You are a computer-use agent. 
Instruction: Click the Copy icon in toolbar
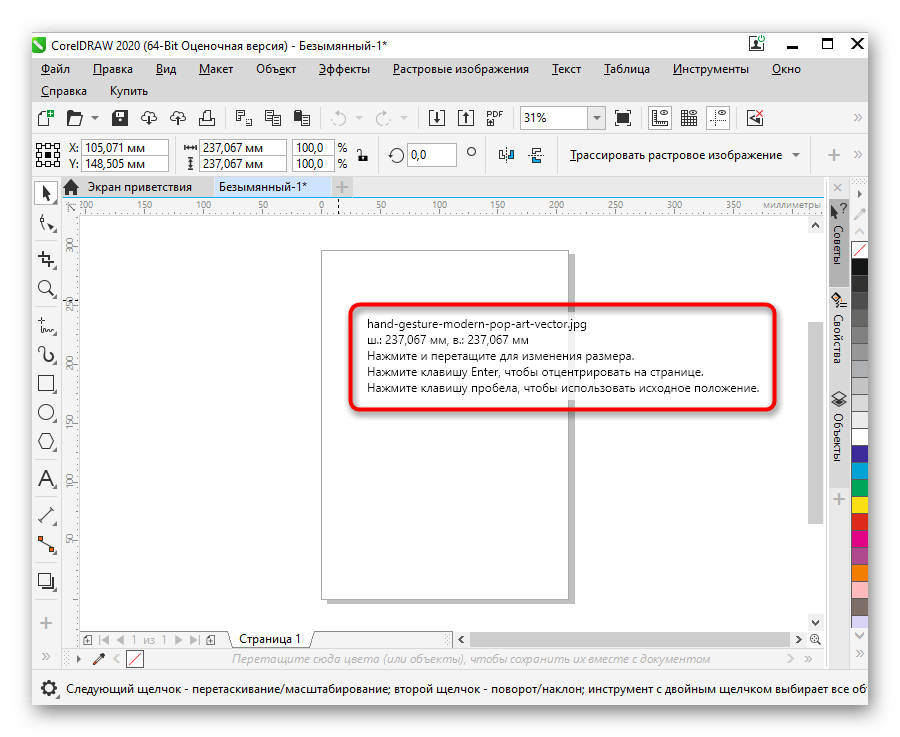[x=273, y=118]
